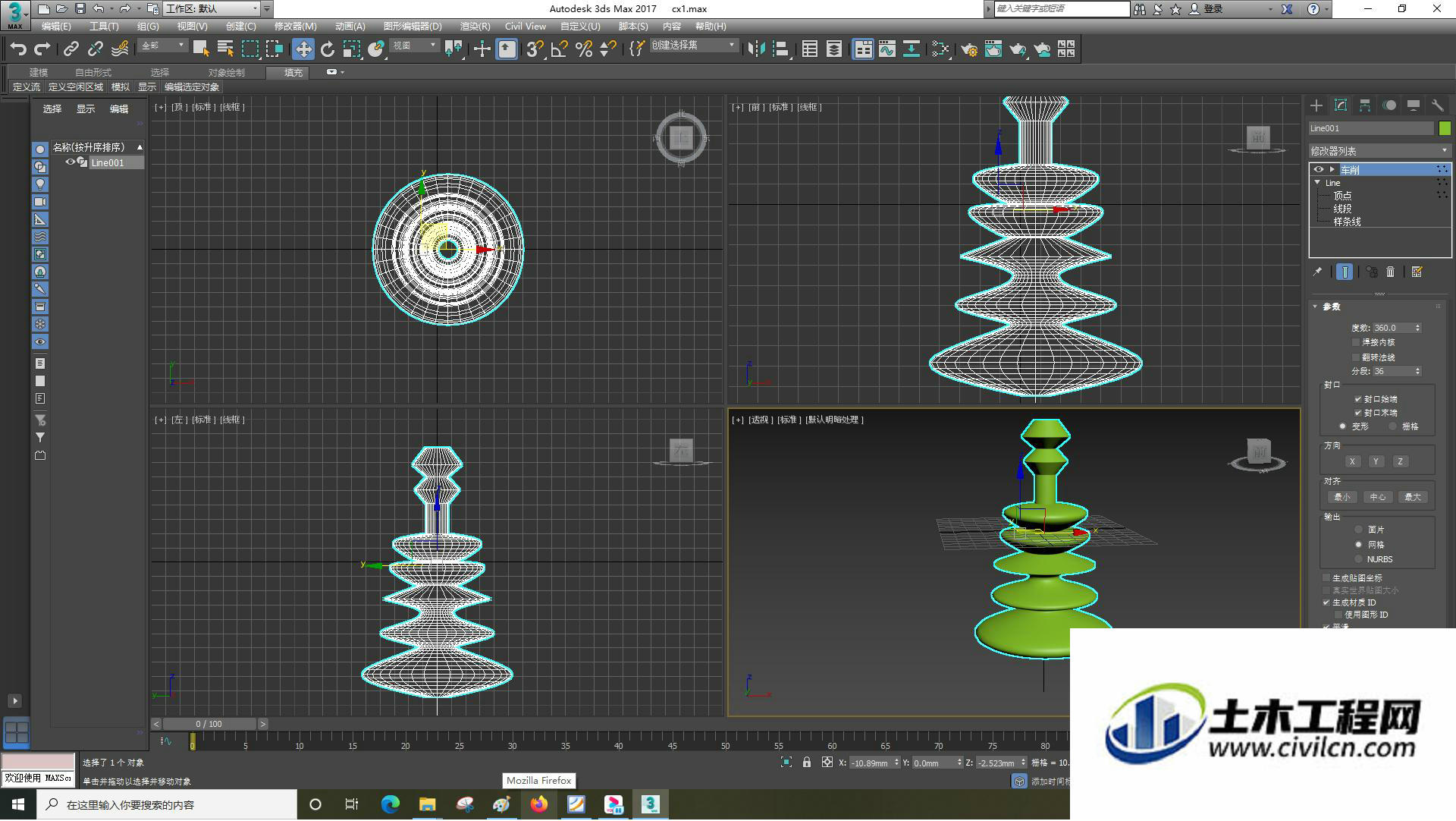
Task: Select the Unlink Selection tool
Action: [96, 49]
